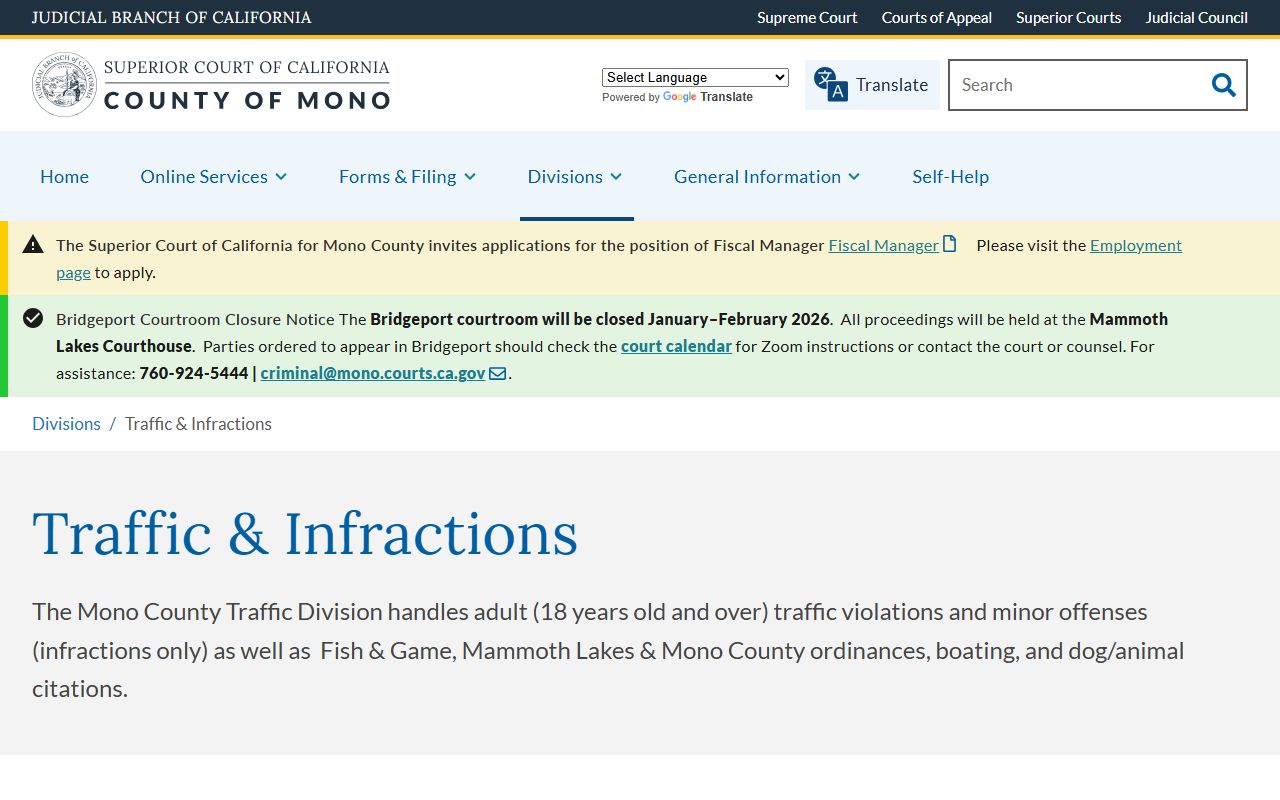The image size is (1280, 800).
Task: Expand the Divisions menu chevron
Action: [616, 177]
